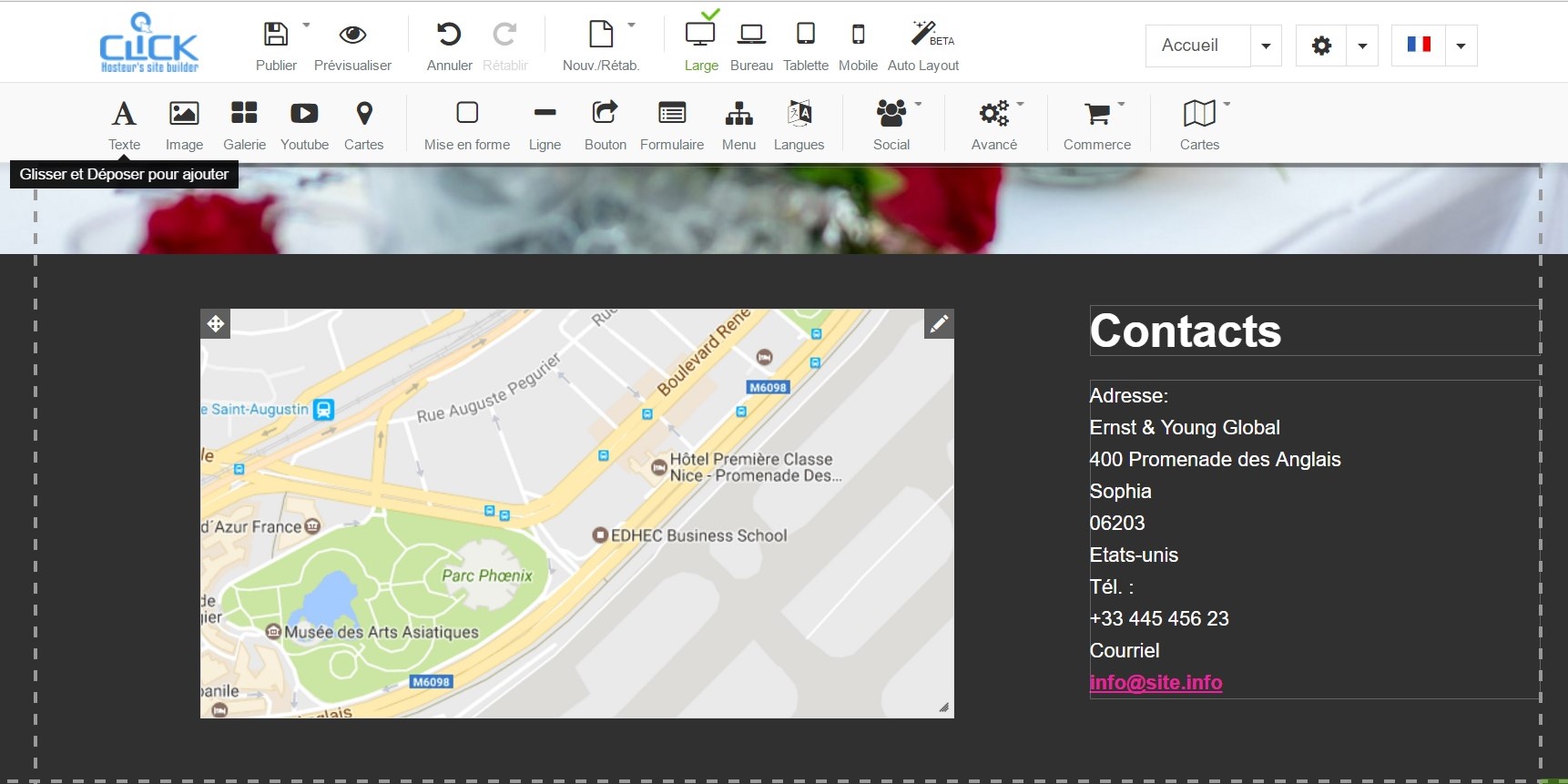Click the map resize corner handle

(943, 708)
